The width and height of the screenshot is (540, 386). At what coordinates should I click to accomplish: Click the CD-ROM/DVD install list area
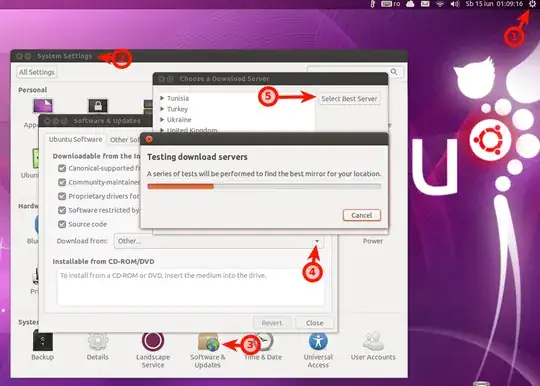pyautogui.click(x=190, y=287)
